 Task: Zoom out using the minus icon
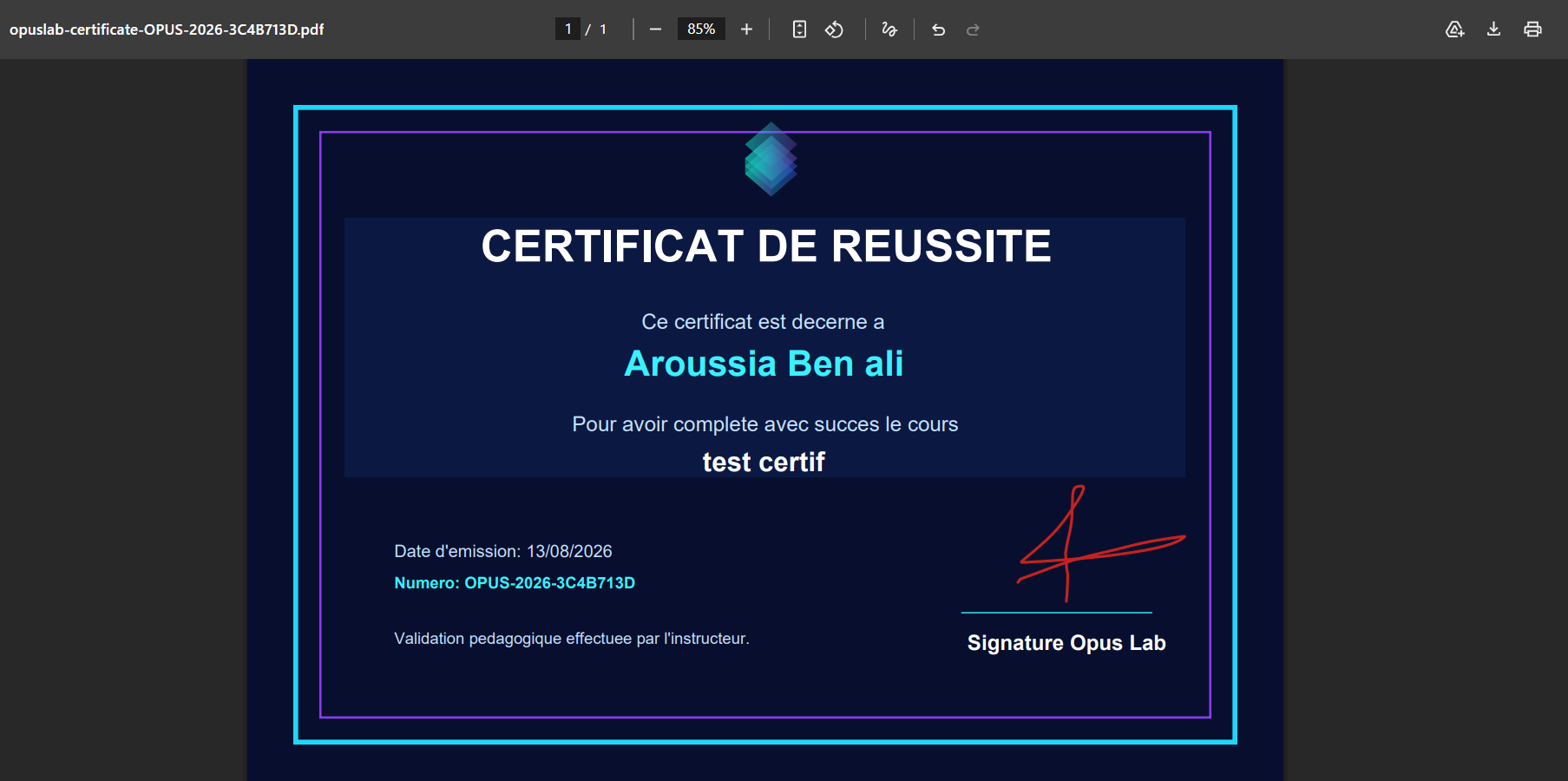[655, 30]
